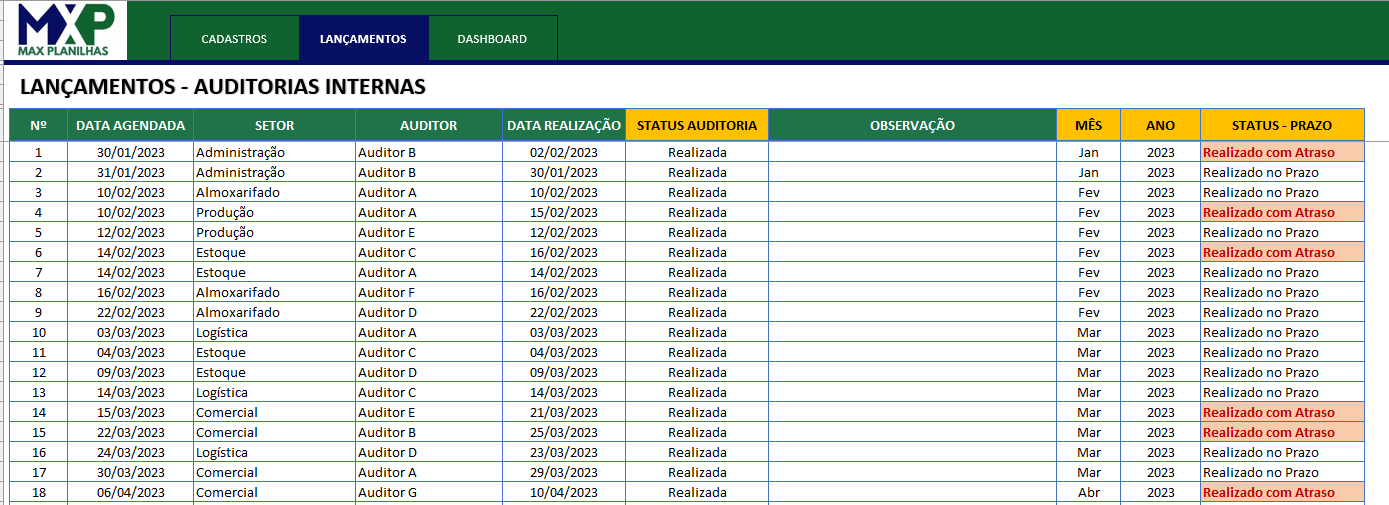
Task: Click the Nº column header
Action: click(x=39, y=125)
